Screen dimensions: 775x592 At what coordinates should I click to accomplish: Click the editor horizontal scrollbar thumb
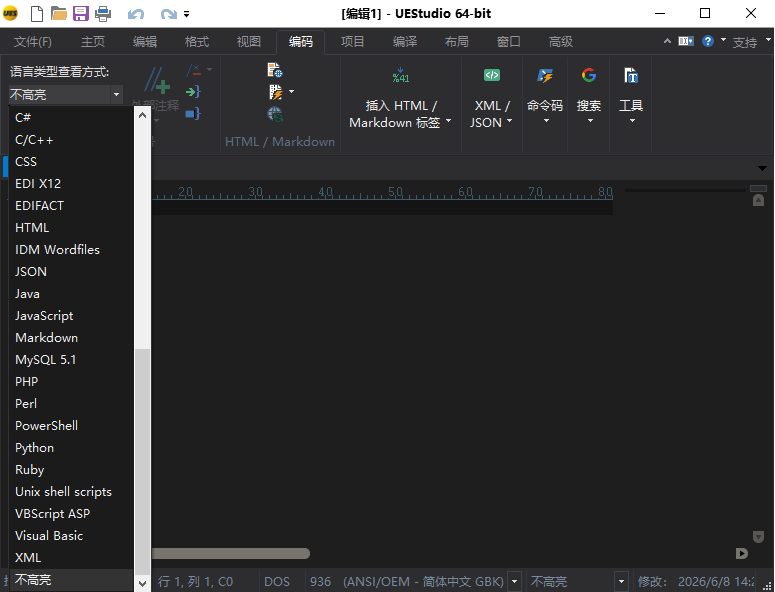tap(230, 553)
